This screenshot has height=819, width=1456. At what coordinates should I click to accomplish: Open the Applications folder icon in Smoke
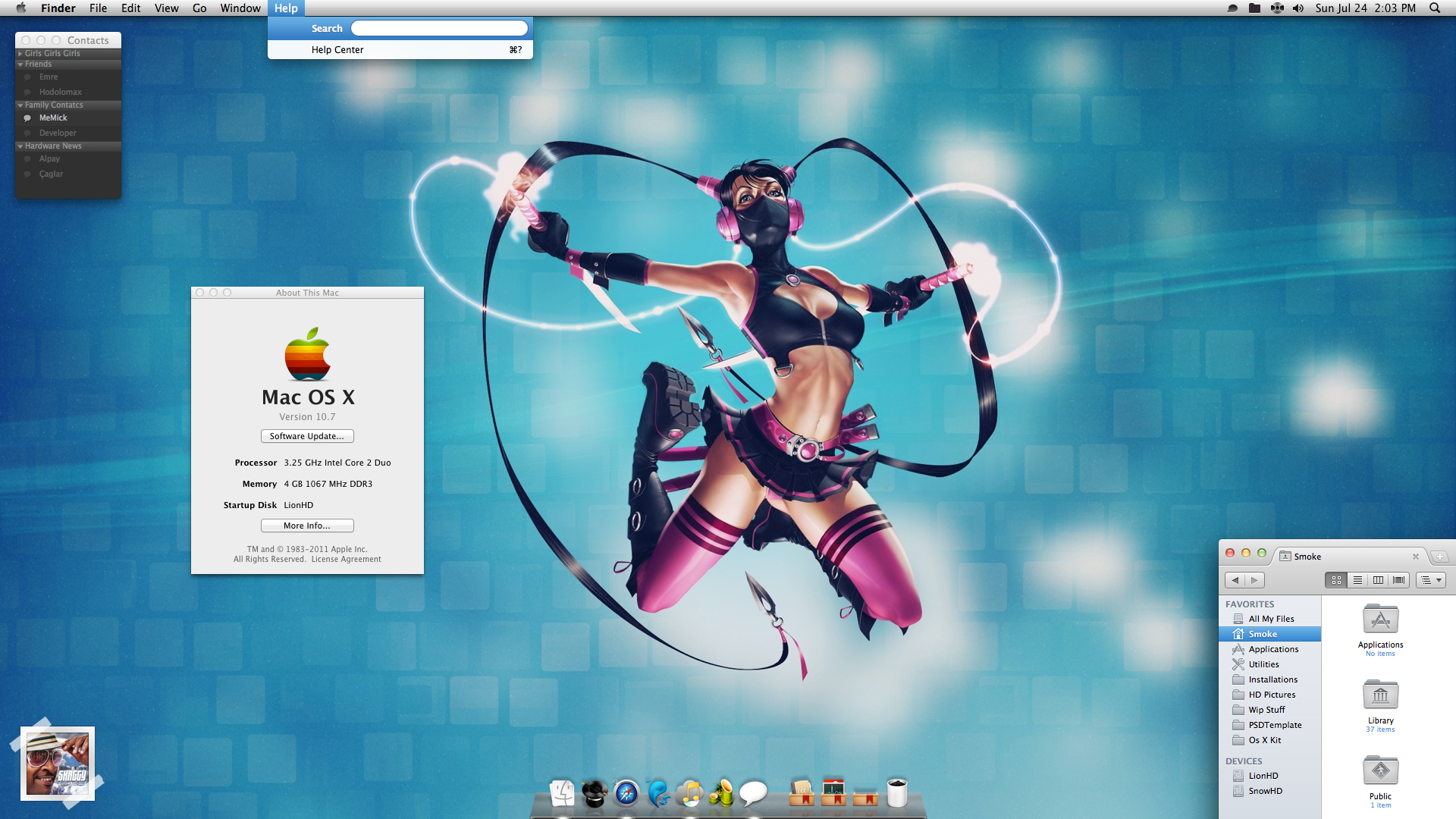click(1380, 620)
